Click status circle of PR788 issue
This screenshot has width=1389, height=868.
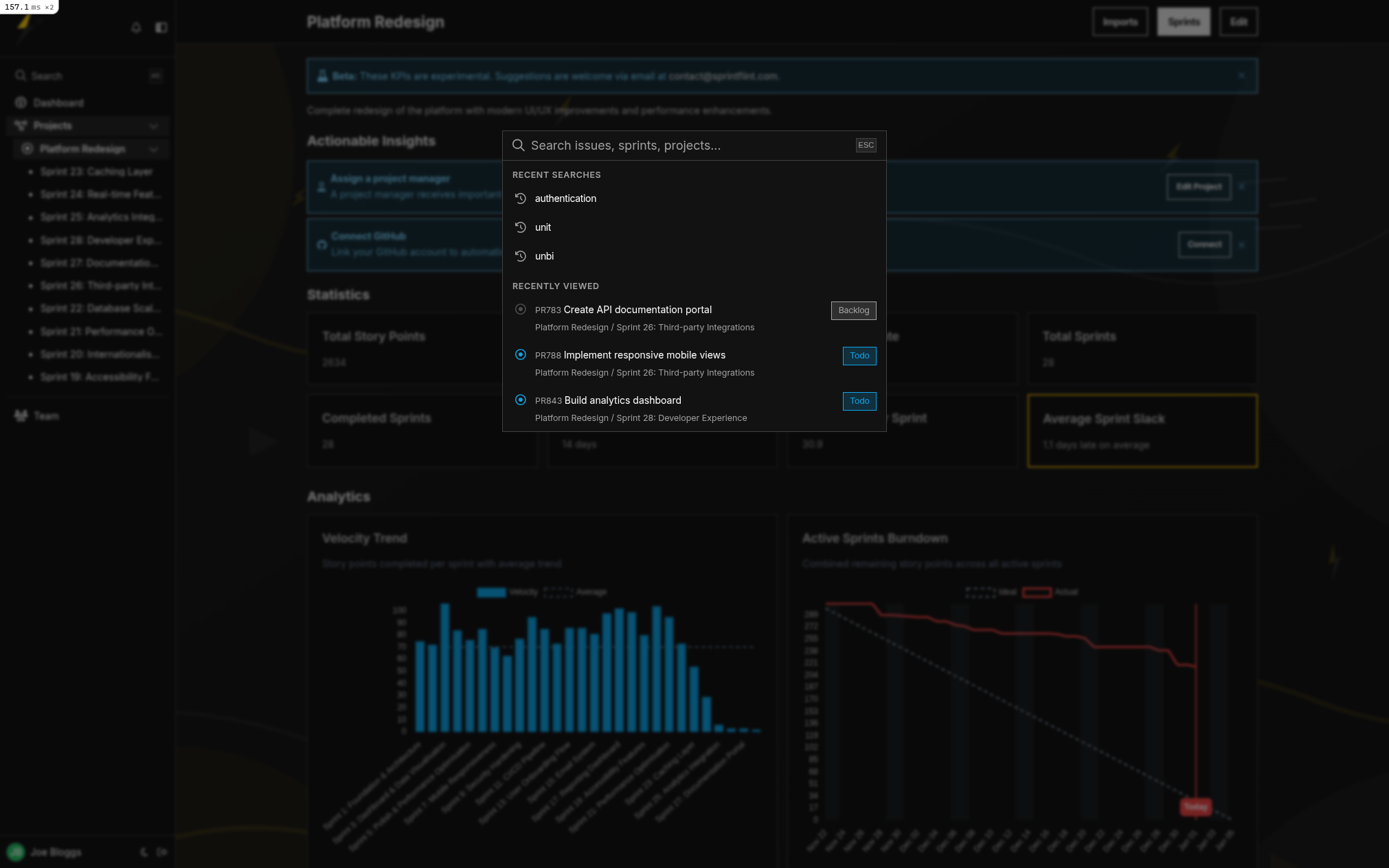click(x=521, y=355)
